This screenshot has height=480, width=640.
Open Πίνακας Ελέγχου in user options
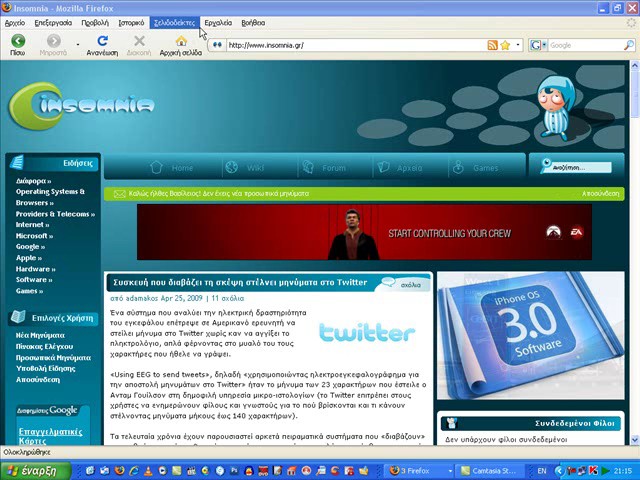(44, 347)
